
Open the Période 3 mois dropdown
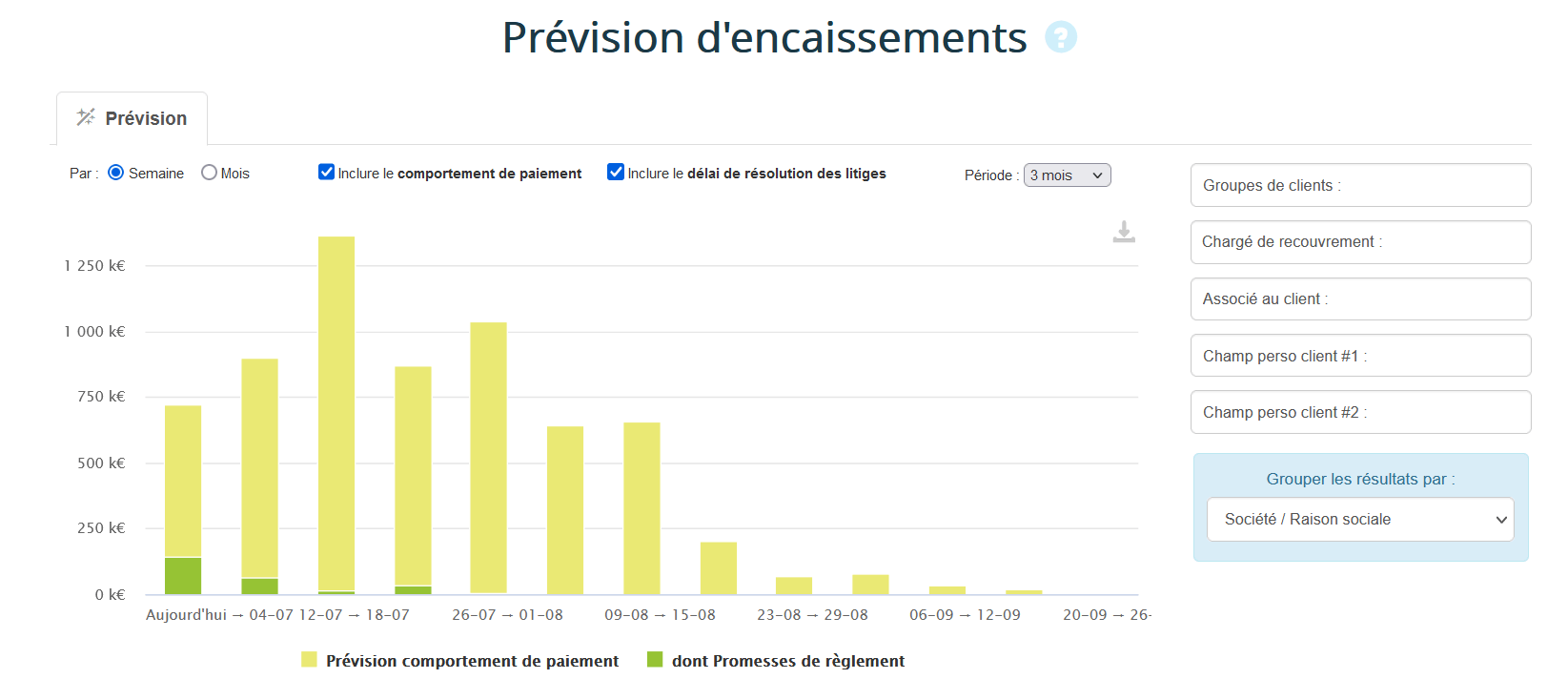[1067, 175]
